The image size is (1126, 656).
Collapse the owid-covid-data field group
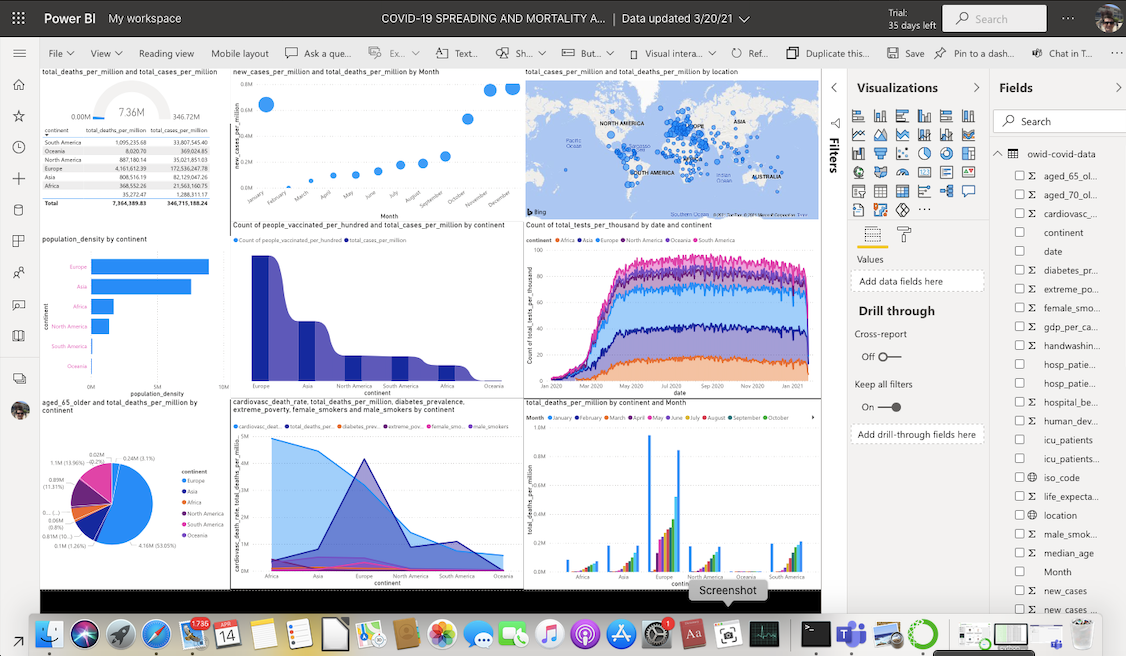click(x=997, y=154)
